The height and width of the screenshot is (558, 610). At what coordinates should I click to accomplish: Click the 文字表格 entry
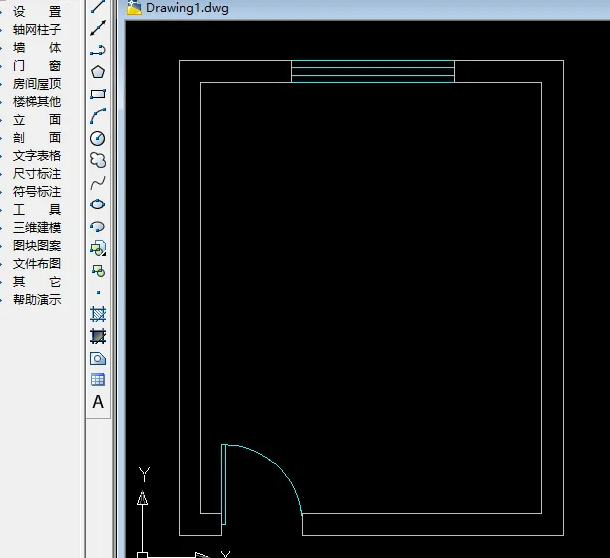coord(36,156)
